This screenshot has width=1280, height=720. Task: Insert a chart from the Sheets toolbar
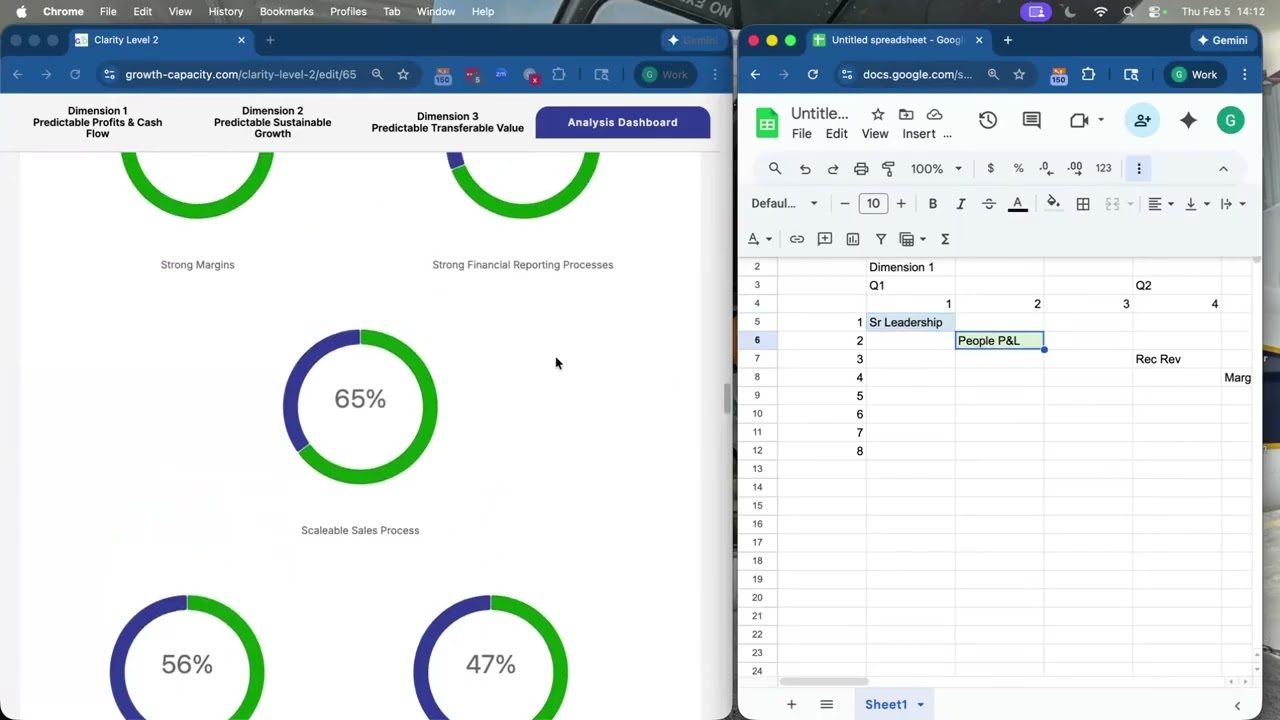point(853,239)
